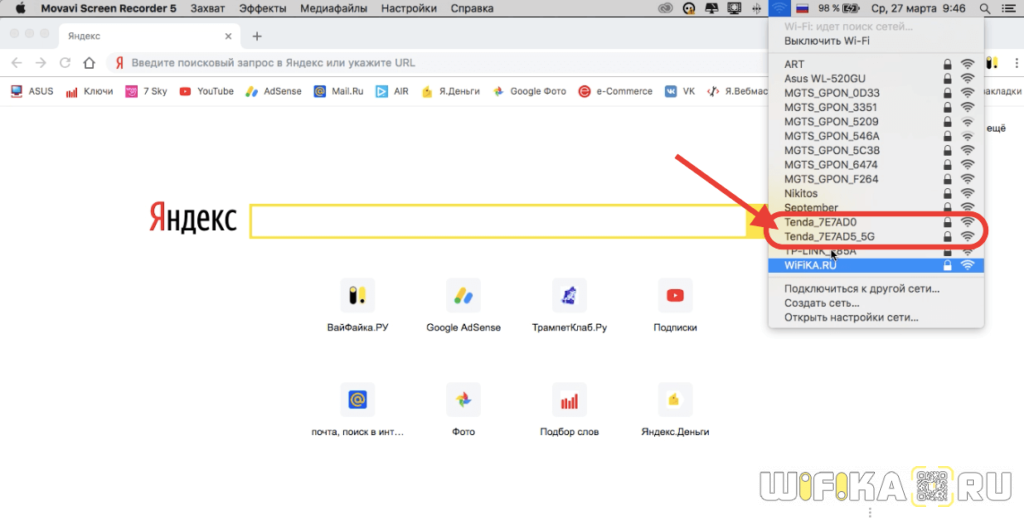Connect to MGTS_GPON_F264 network
The image size is (1024, 518).
coord(876,179)
